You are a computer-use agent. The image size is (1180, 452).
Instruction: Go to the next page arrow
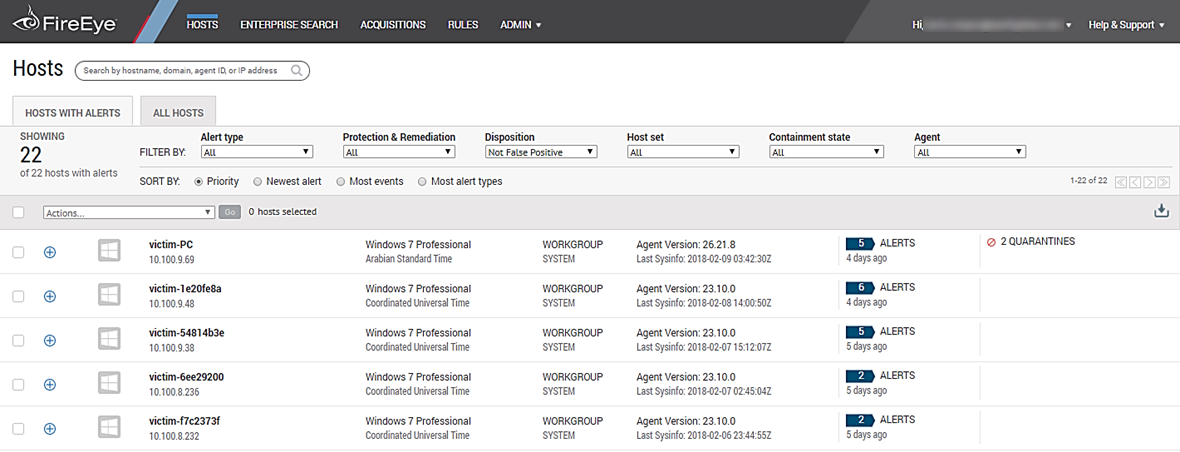click(1149, 182)
